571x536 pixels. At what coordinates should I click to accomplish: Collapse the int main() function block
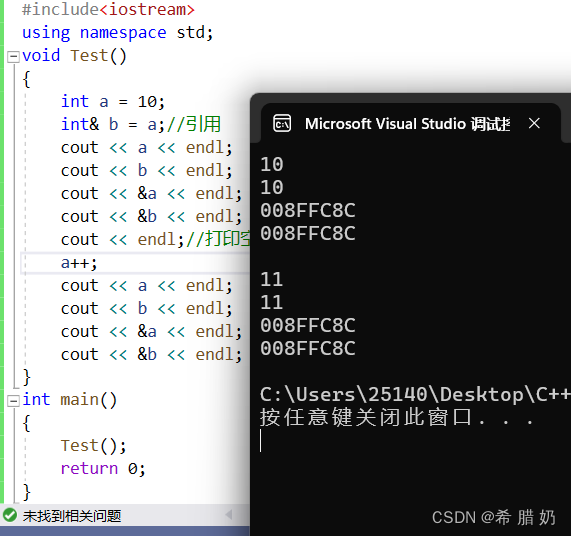(x=13, y=401)
